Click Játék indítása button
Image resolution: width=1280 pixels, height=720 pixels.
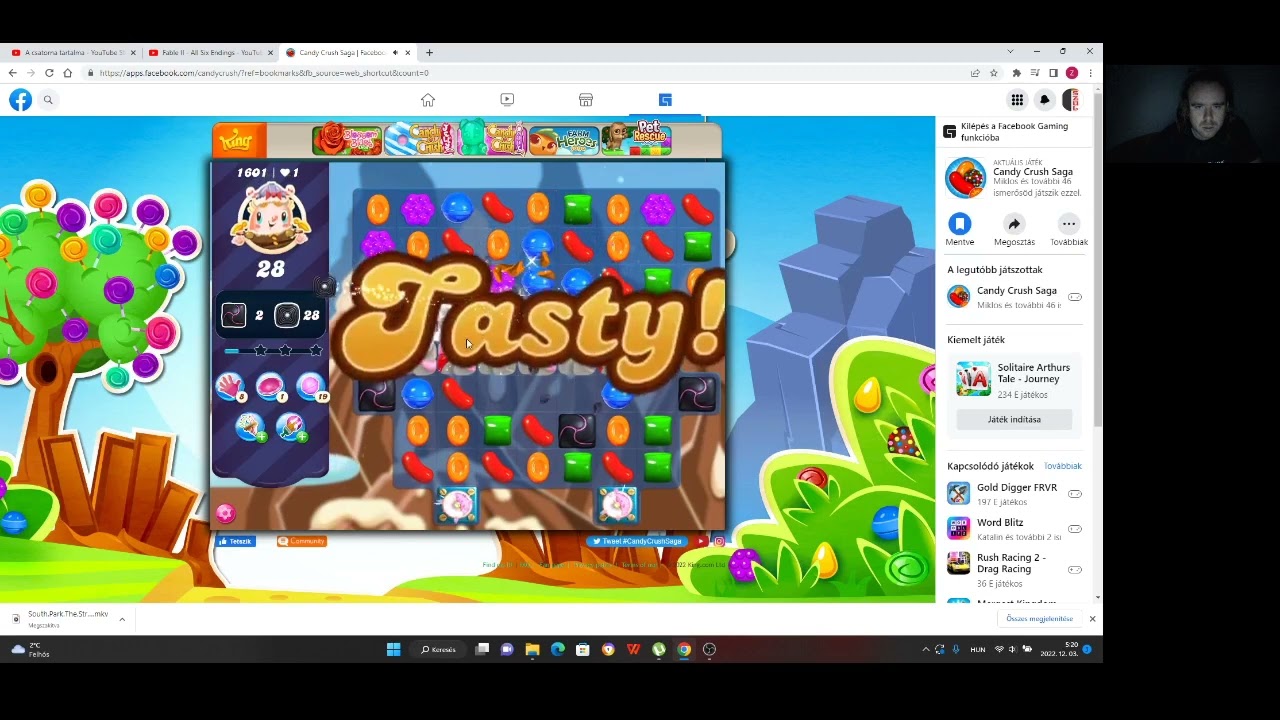[1014, 419]
